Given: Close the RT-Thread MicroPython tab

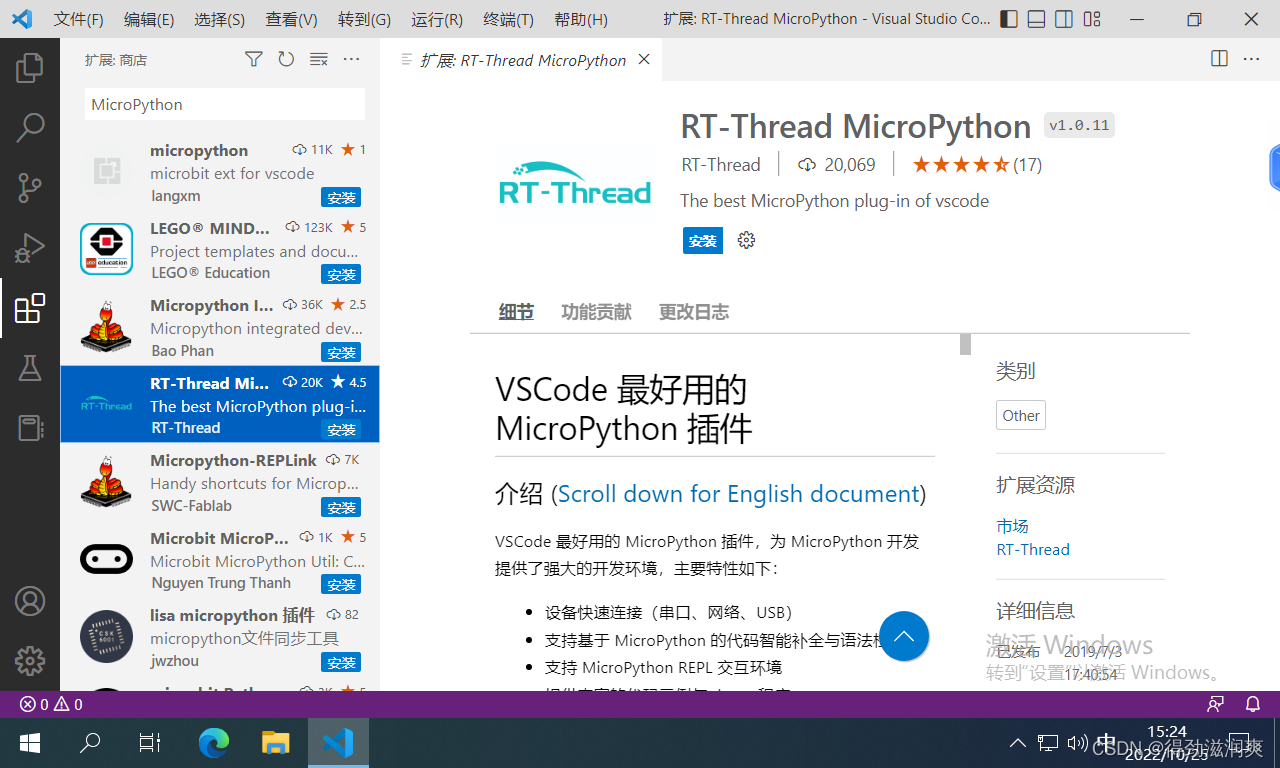Looking at the screenshot, I should [x=644, y=59].
